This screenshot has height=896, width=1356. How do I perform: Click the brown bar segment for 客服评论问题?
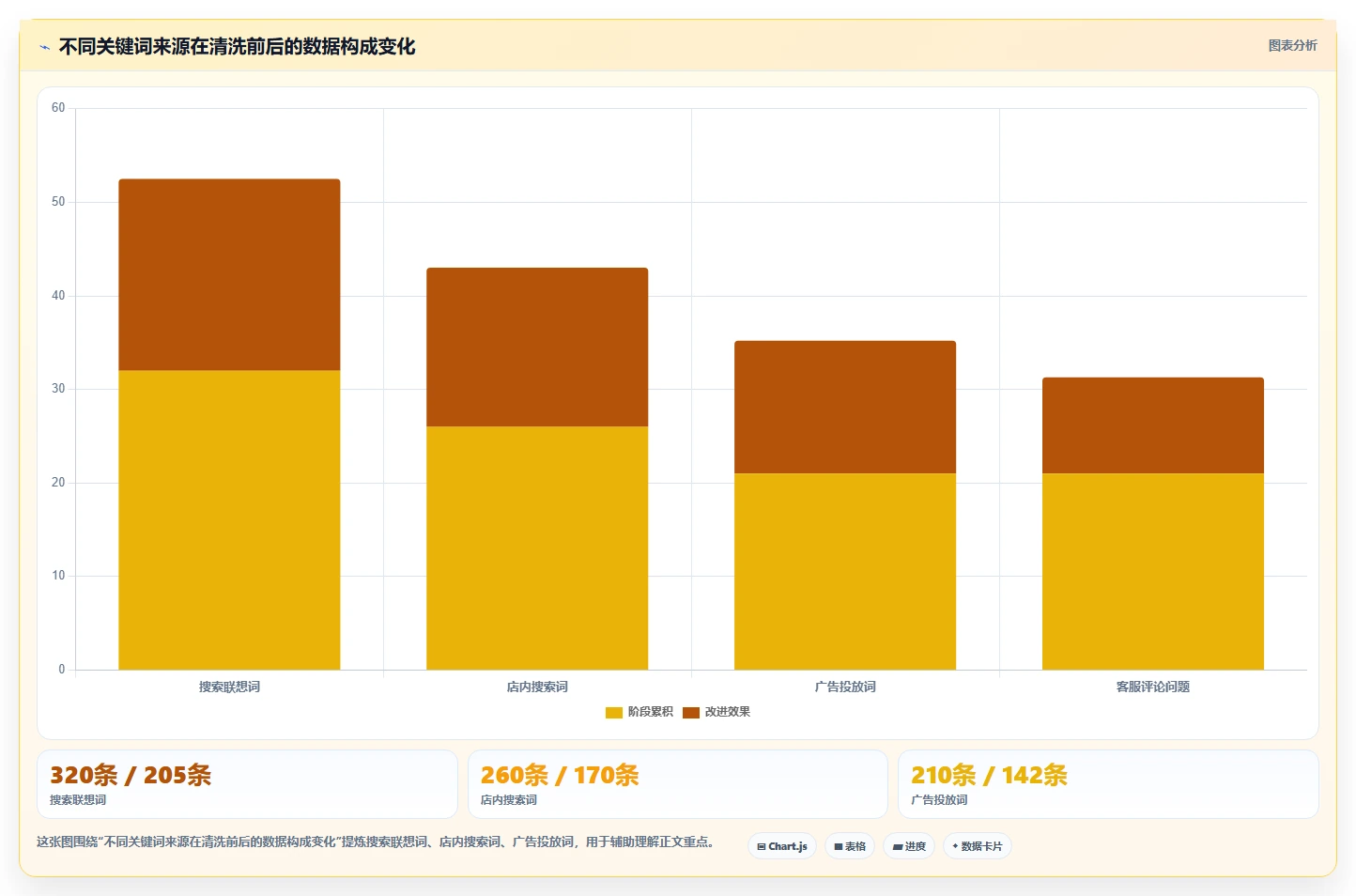(x=1153, y=425)
